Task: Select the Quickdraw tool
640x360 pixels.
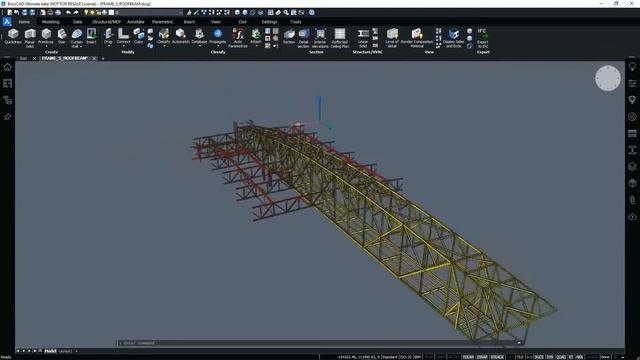Action: [13, 36]
